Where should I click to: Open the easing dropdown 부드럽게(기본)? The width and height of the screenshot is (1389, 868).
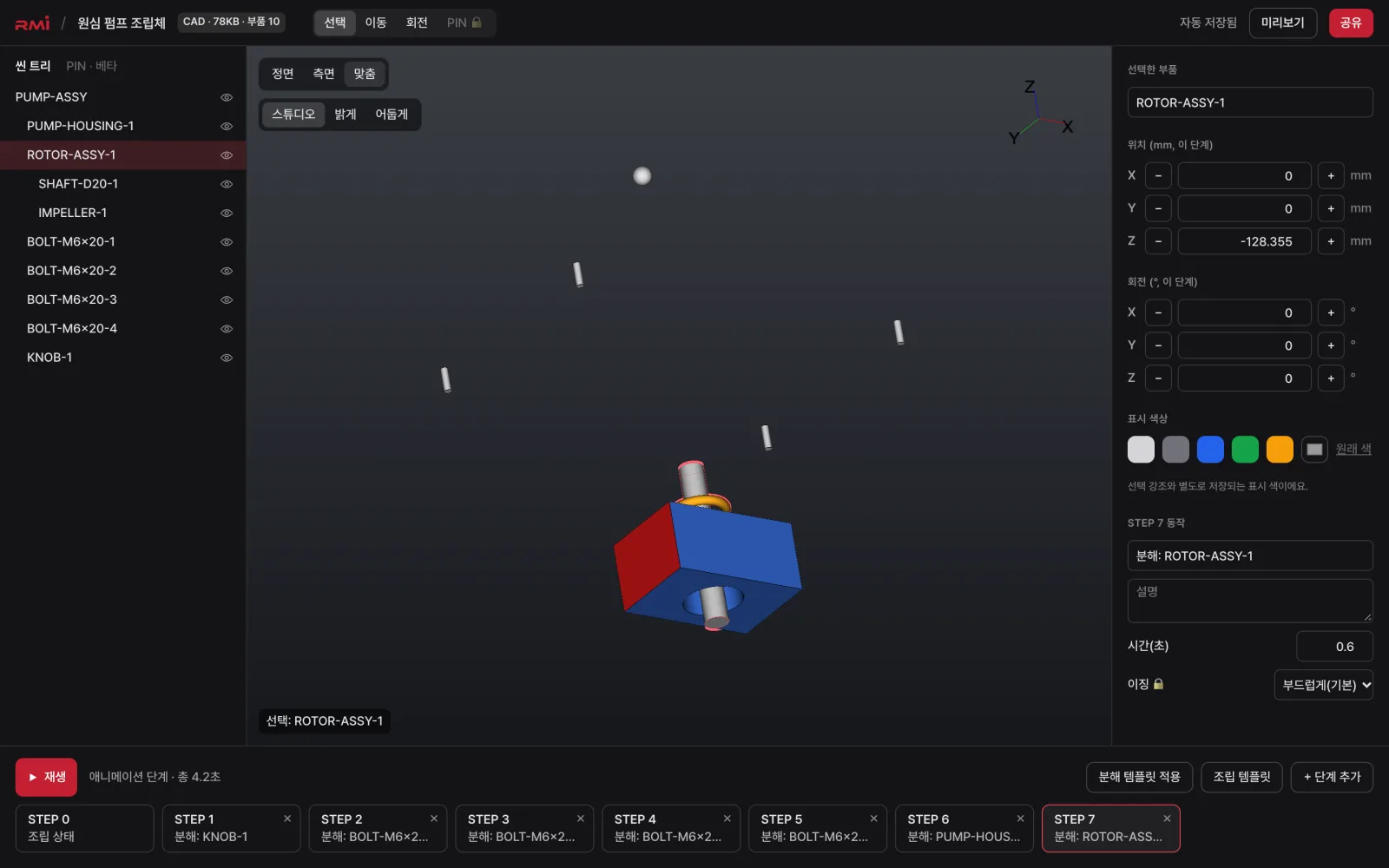pos(1323,685)
